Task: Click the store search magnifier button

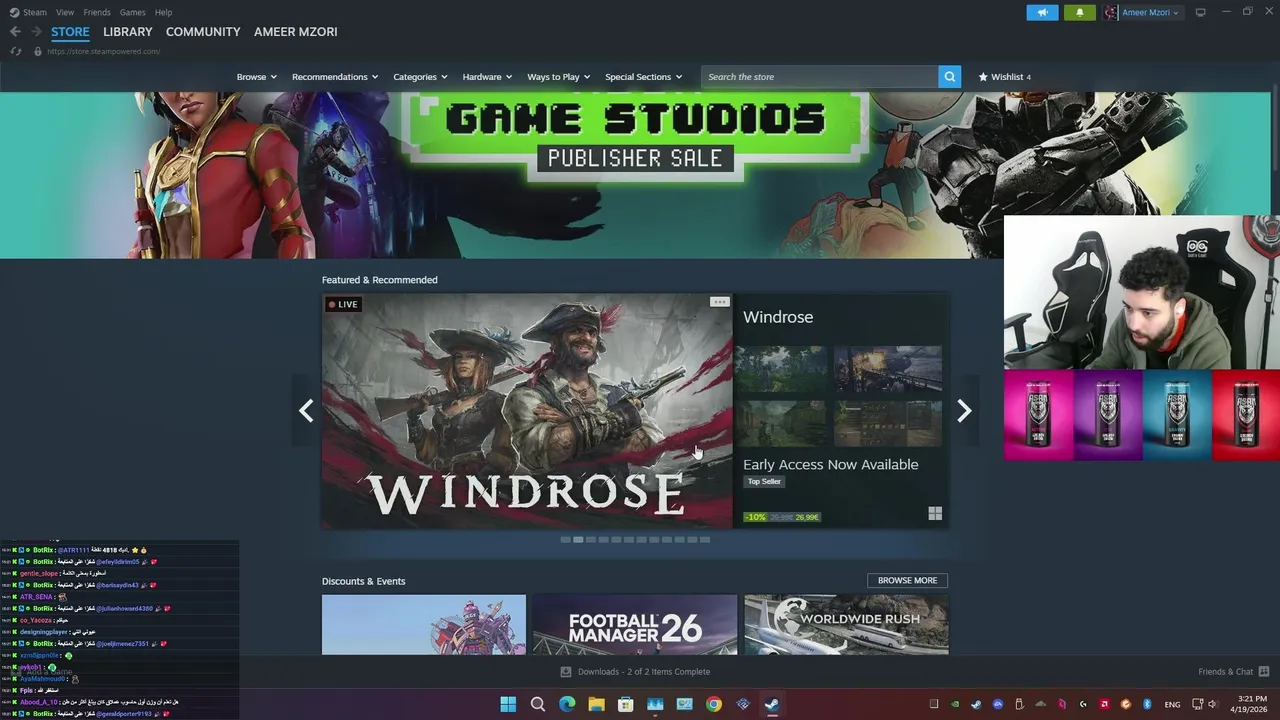Action: click(x=949, y=76)
